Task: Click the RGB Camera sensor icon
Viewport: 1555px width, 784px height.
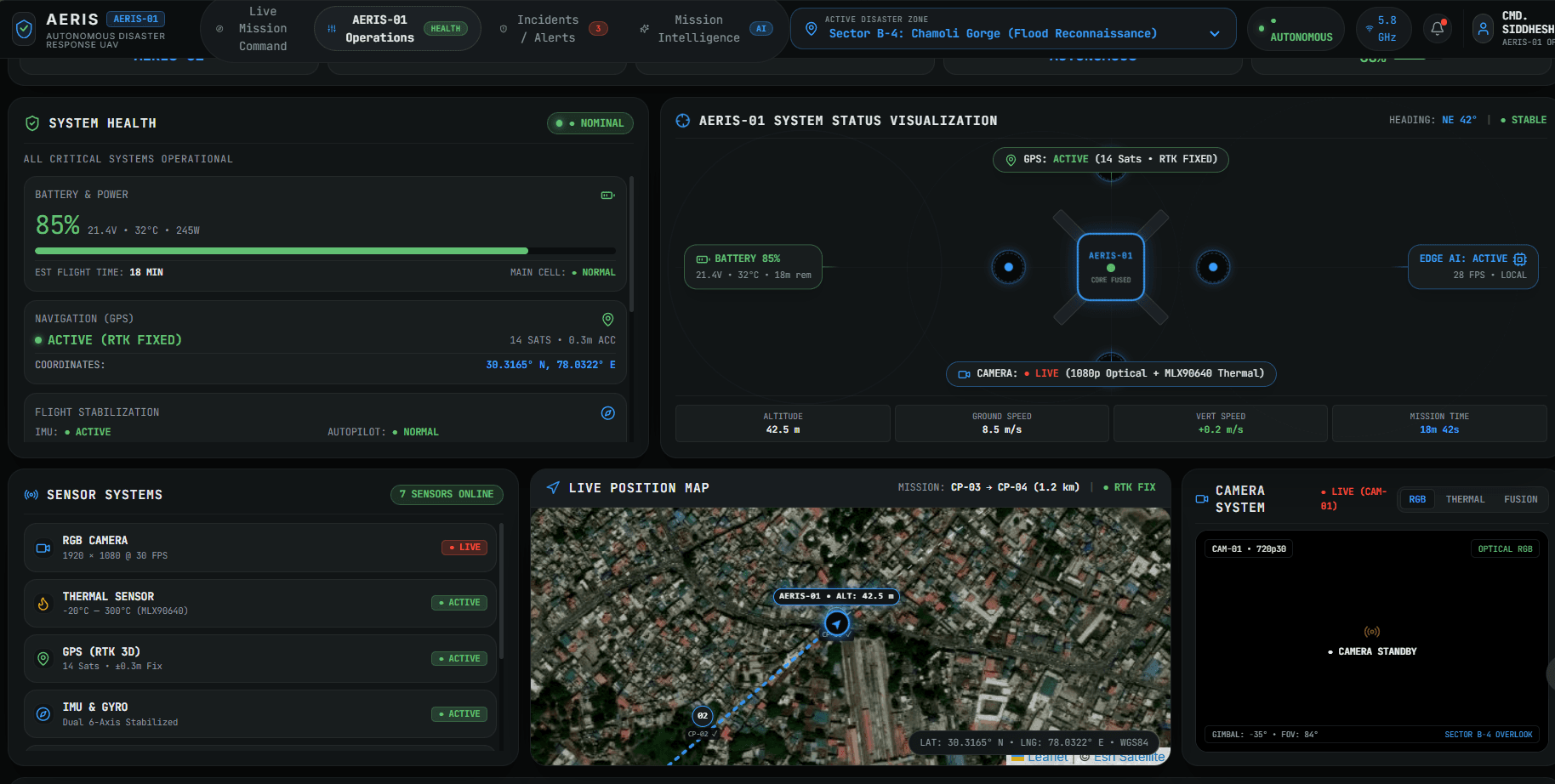Action: click(x=43, y=548)
